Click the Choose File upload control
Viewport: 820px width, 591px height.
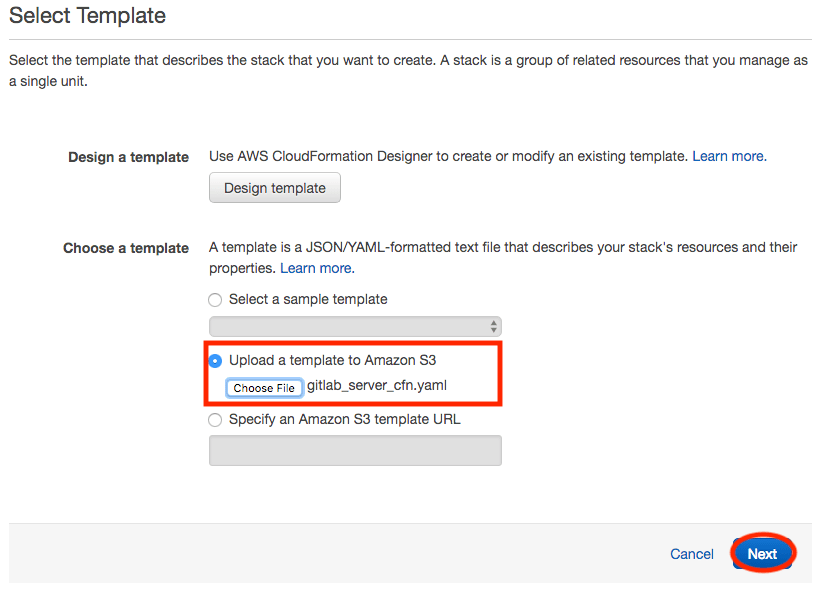coord(264,388)
